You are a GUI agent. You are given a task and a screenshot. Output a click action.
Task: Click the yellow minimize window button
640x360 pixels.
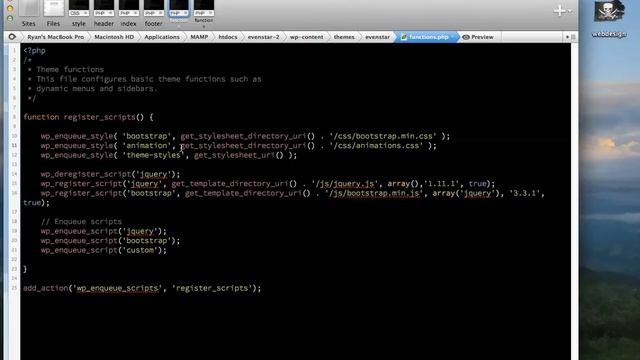click(10, 8)
